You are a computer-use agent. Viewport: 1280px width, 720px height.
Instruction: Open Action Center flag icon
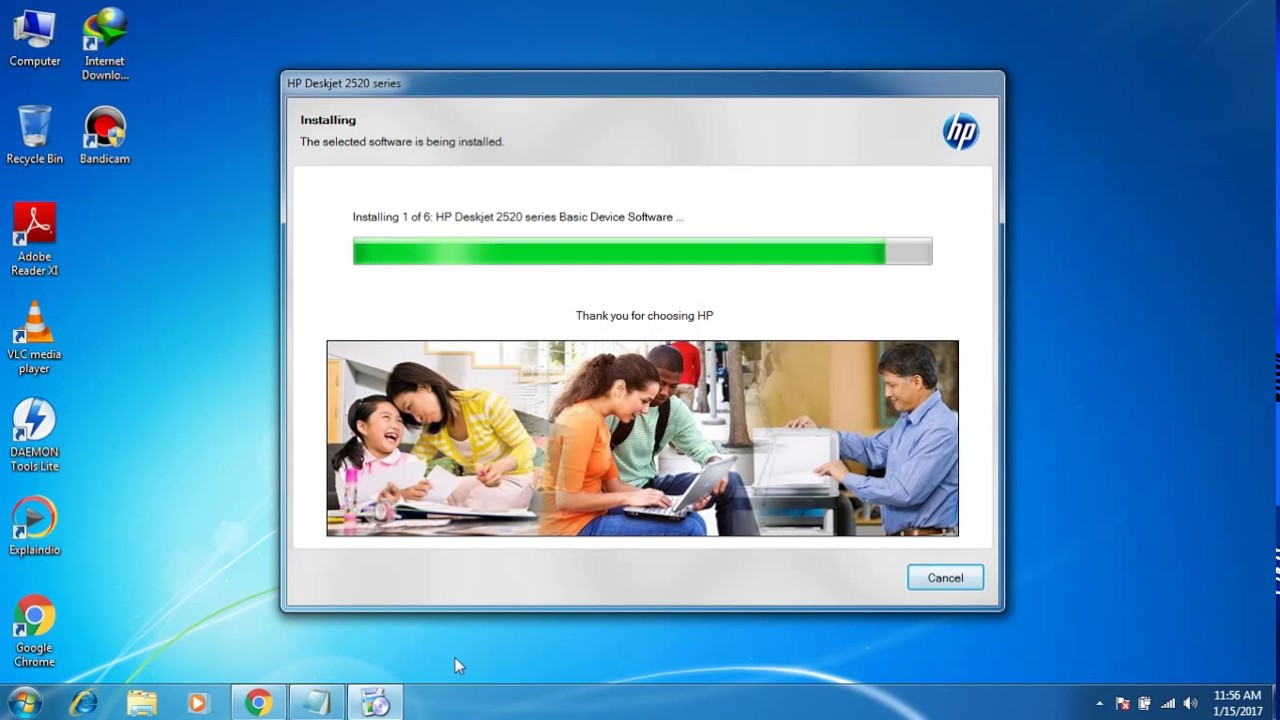click(1123, 704)
